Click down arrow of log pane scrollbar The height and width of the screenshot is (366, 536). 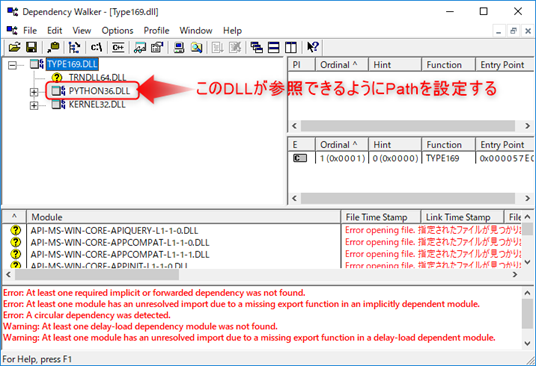point(527,343)
